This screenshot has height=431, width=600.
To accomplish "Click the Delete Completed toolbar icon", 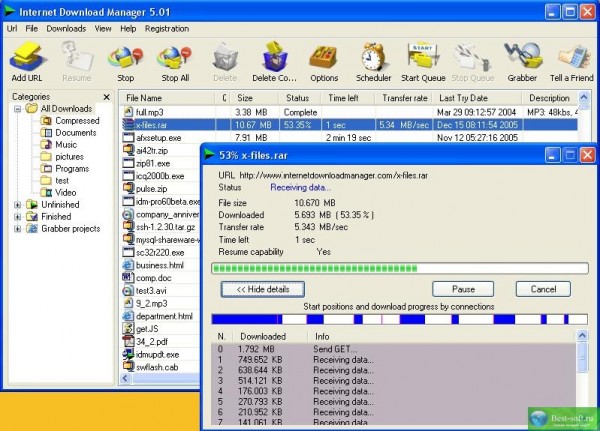I will pyautogui.click(x=273, y=61).
